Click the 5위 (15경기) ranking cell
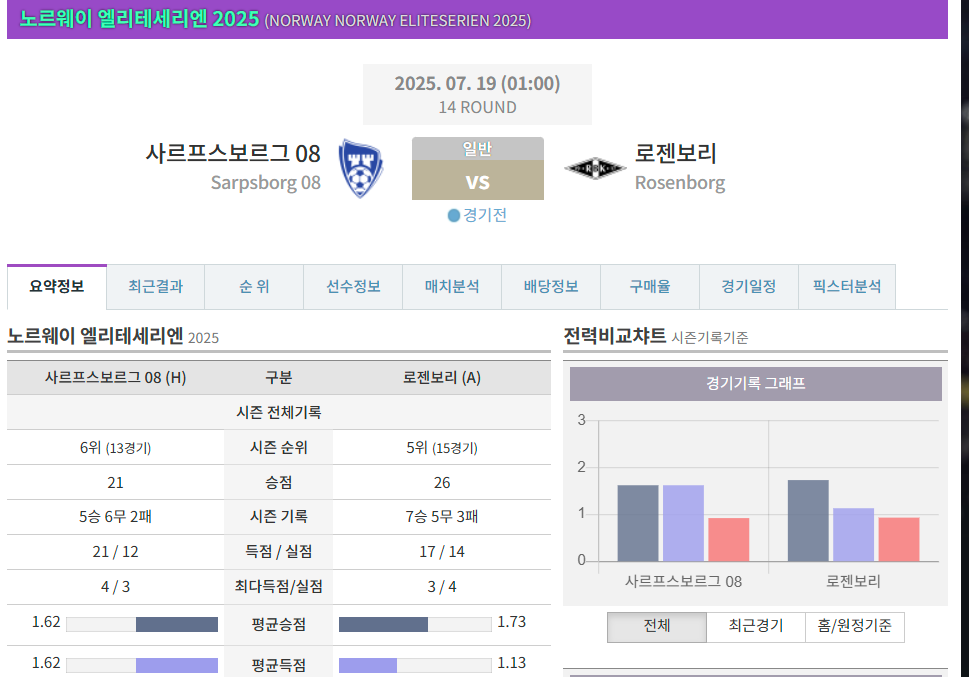969x677 pixels. (x=442, y=448)
